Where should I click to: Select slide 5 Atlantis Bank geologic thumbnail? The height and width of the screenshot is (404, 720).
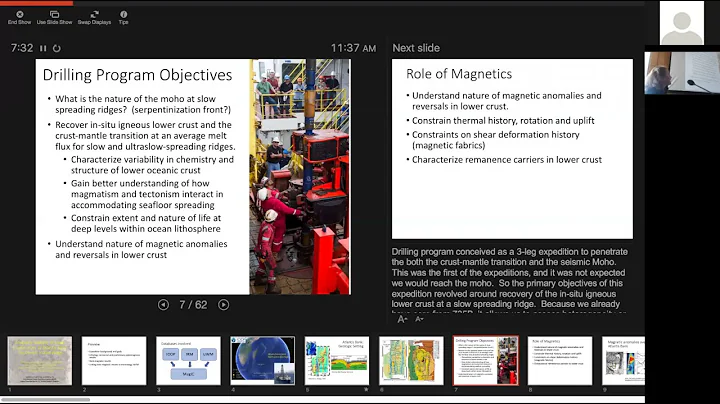[x=337, y=361]
